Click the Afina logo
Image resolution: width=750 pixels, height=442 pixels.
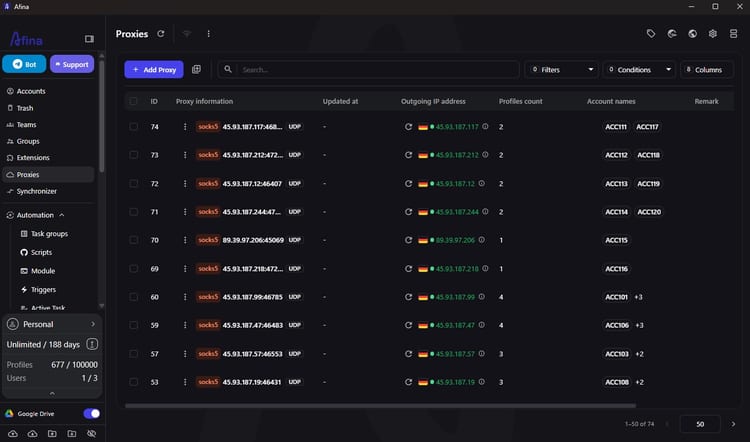pyautogui.click(x=26, y=39)
